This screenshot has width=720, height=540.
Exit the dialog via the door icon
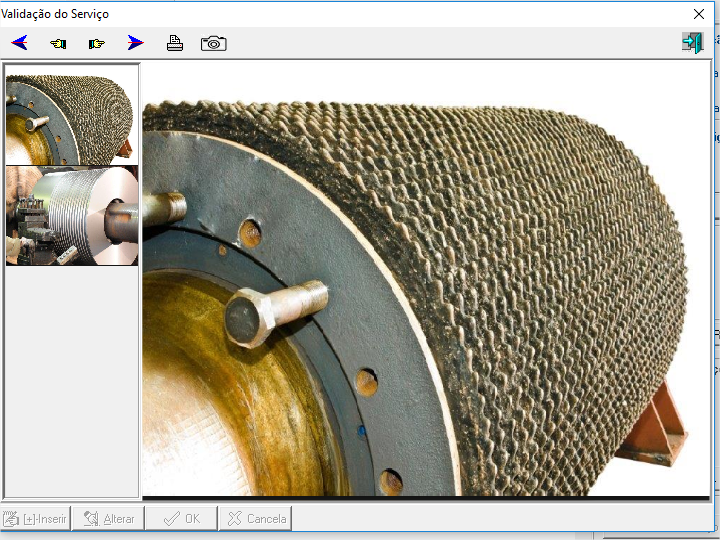point(692,43)
